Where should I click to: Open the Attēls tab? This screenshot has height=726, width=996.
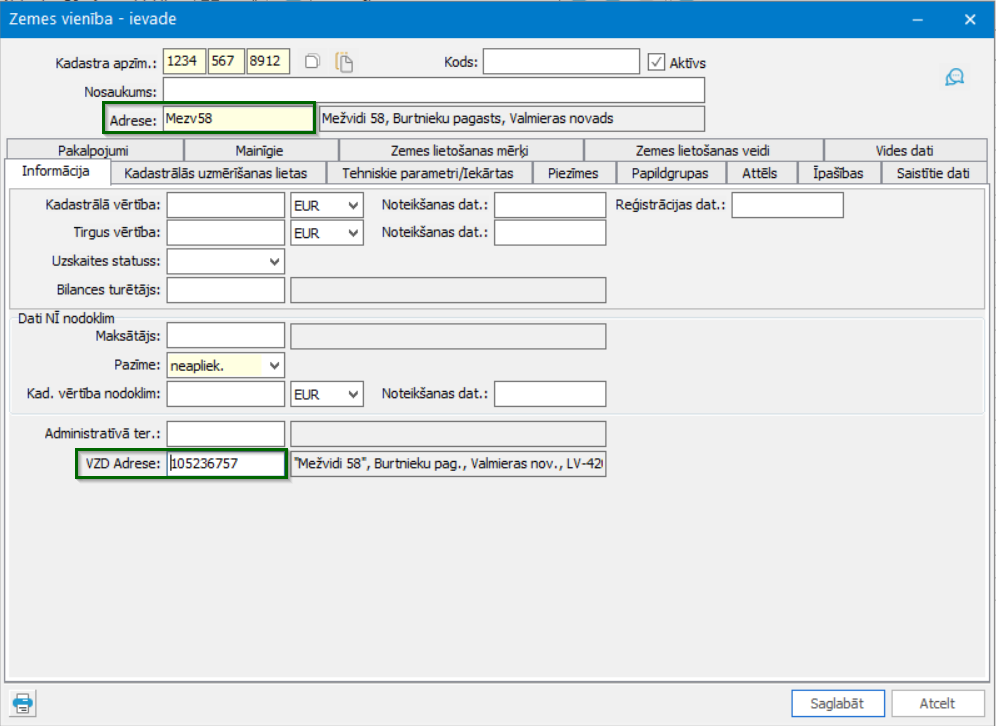coord(760,173)
